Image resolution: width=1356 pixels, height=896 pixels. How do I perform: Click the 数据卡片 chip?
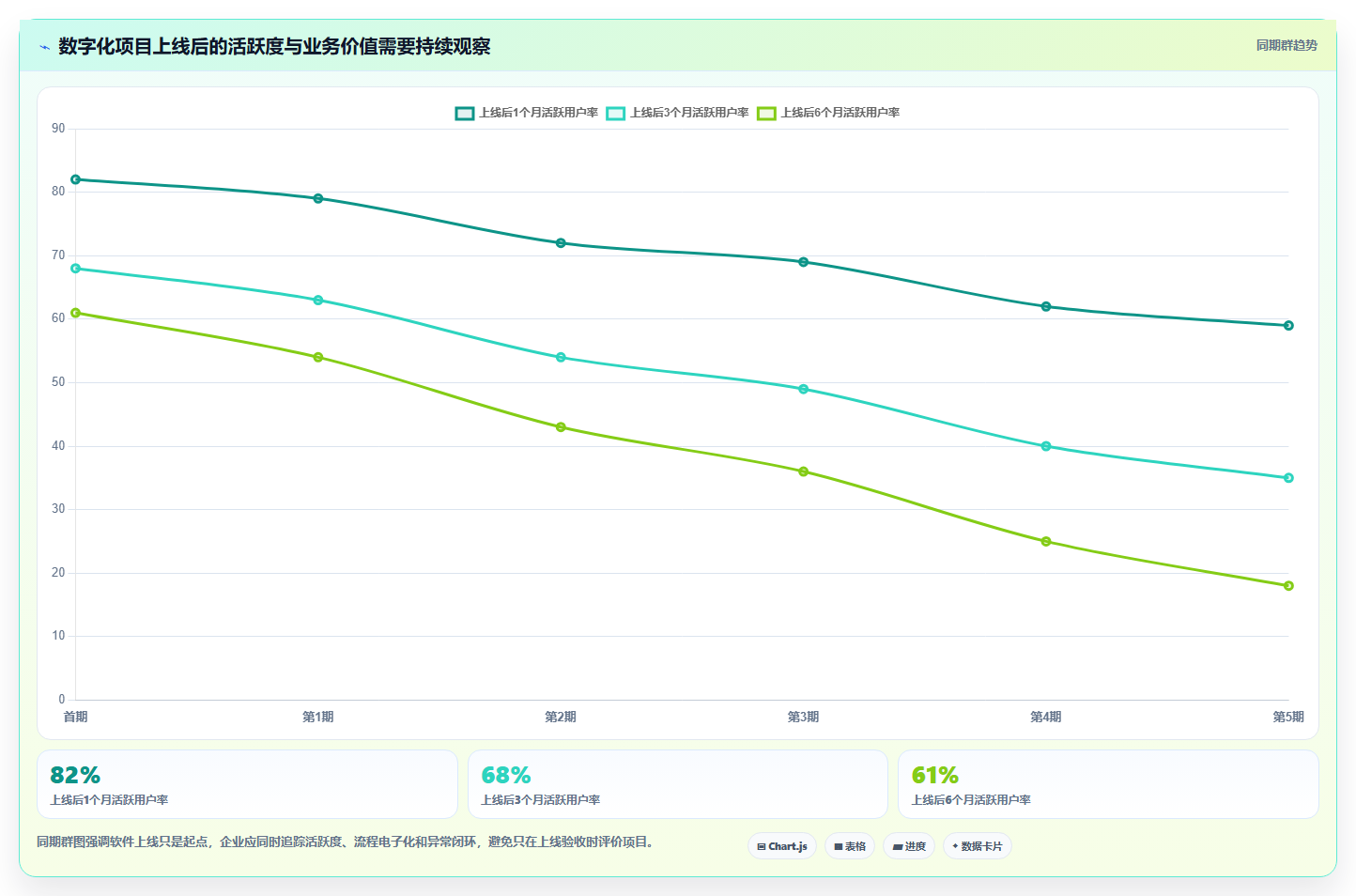978,846
